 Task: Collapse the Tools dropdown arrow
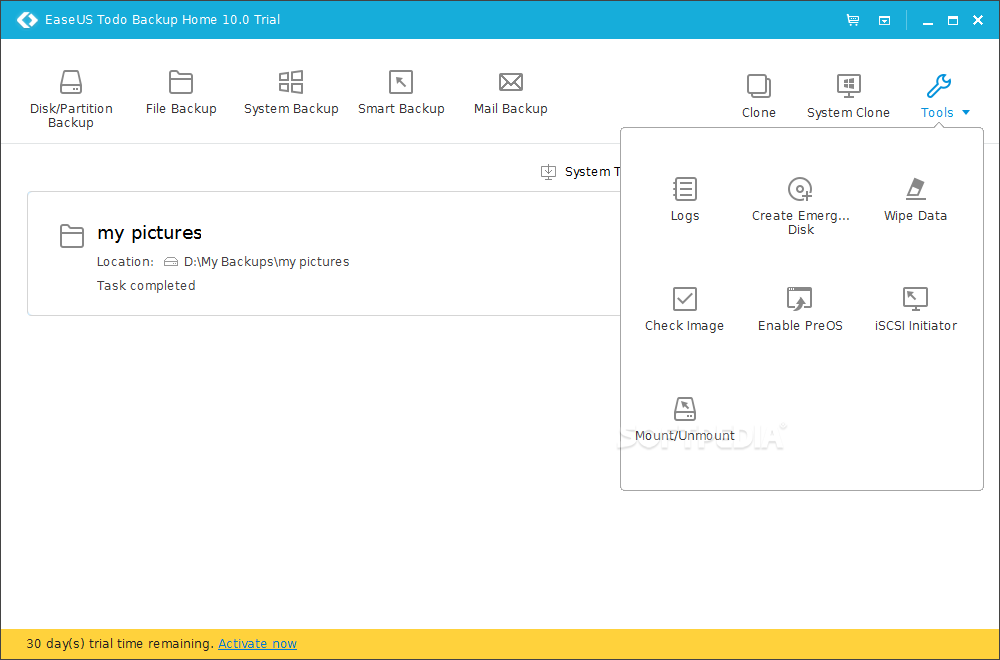click(x=966, y=112)
